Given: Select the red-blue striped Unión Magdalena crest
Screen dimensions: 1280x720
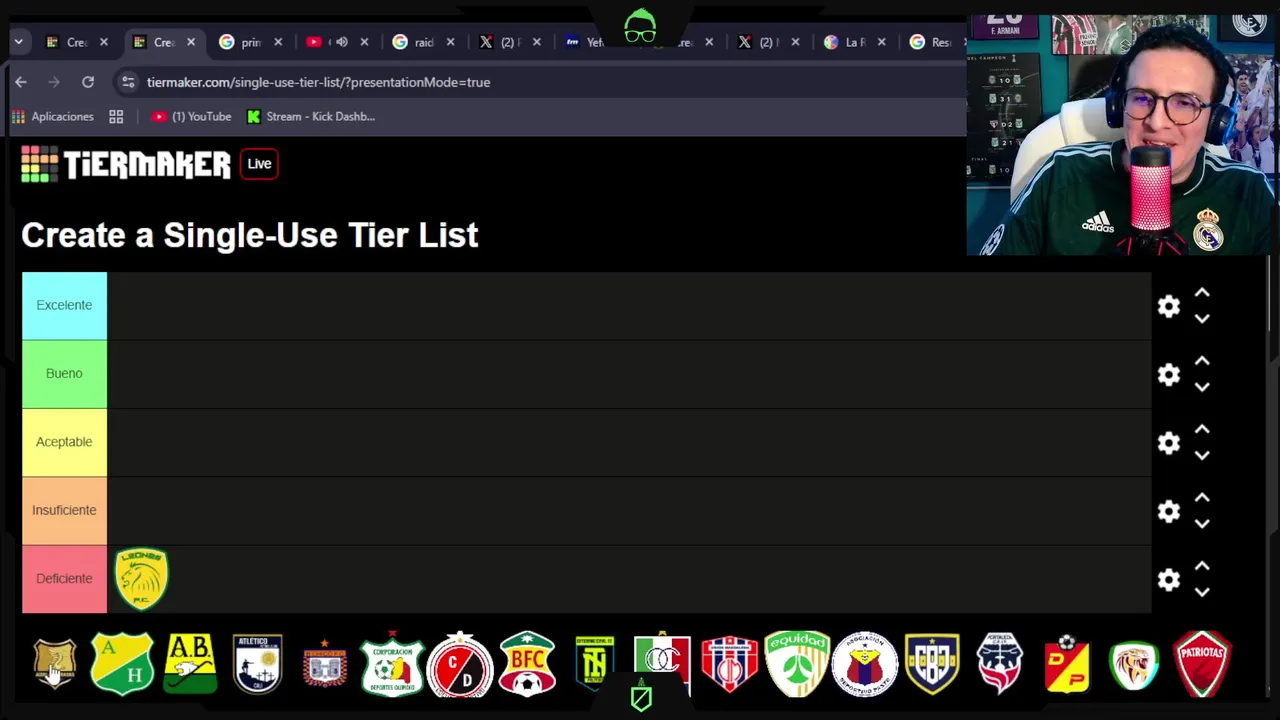Looking at the screenshot, I should tap(729, 663).
